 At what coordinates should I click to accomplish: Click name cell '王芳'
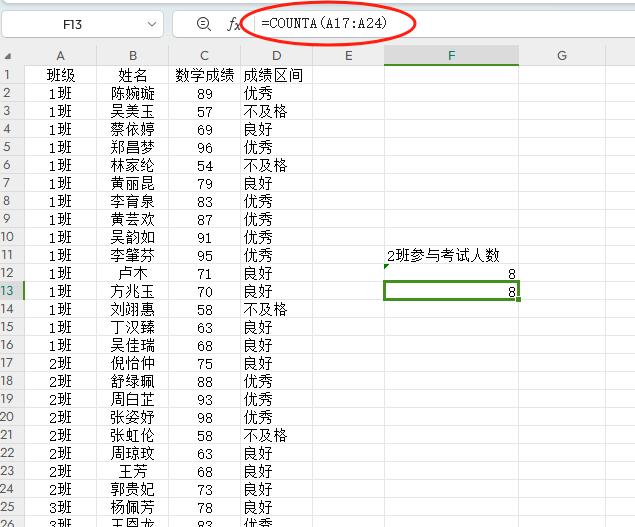point(132,471)
